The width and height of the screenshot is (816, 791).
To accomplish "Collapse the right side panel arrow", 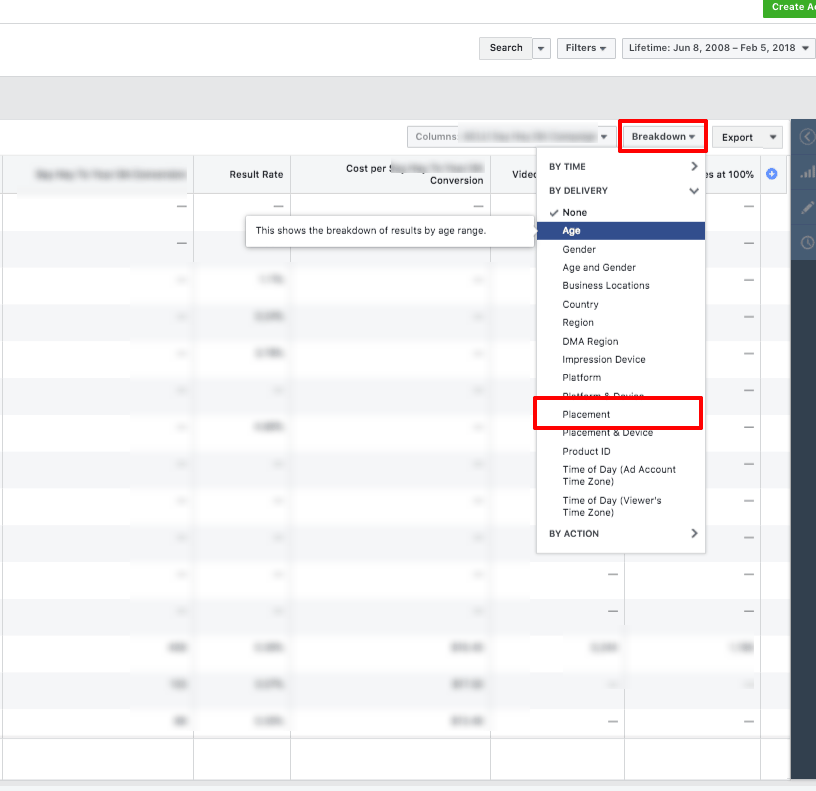I will (x=807, y=137).
